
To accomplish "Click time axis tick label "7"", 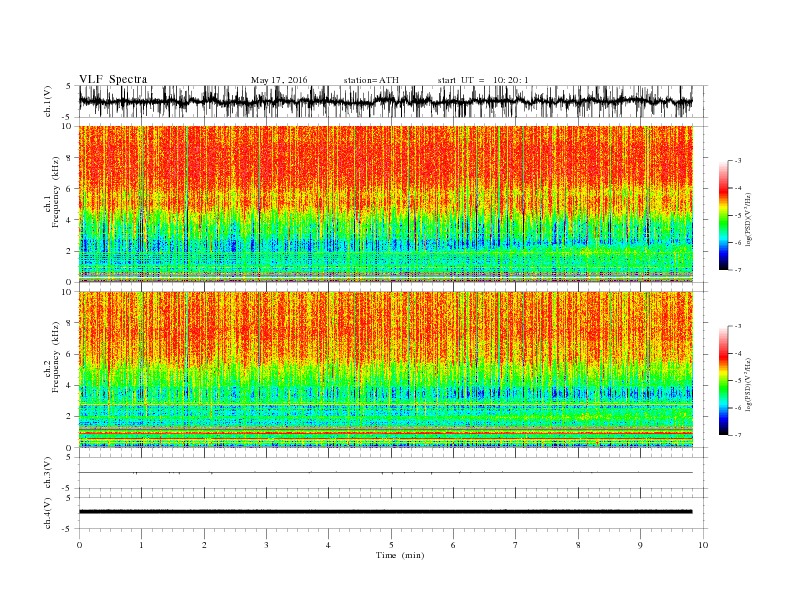I will pyautogui.click(x=516, y=545).
